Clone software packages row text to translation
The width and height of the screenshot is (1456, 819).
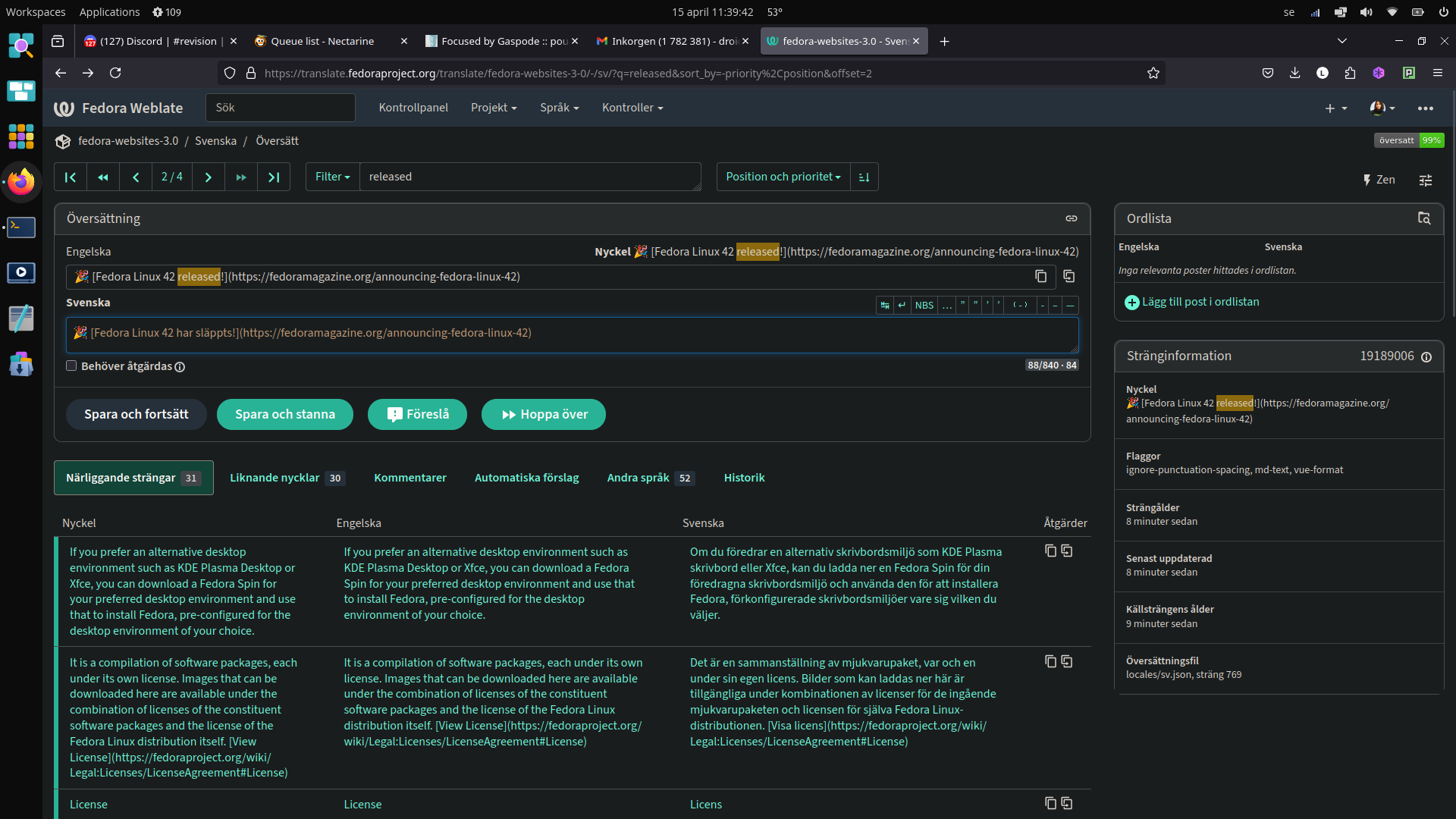pyautogui.click(x=1067, y=661)
